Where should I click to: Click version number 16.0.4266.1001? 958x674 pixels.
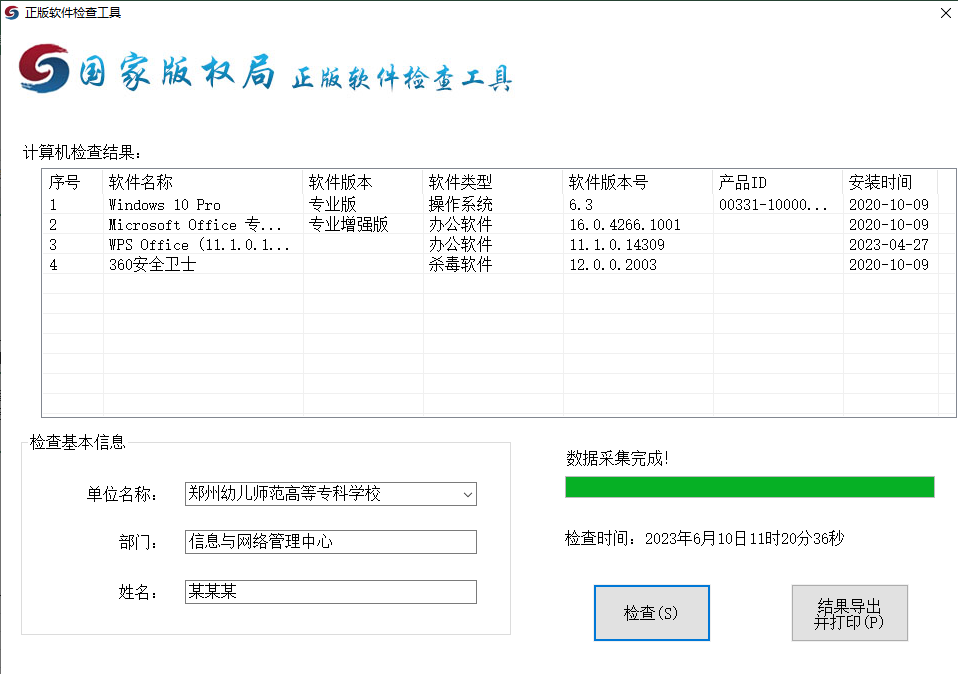(625, 225)
